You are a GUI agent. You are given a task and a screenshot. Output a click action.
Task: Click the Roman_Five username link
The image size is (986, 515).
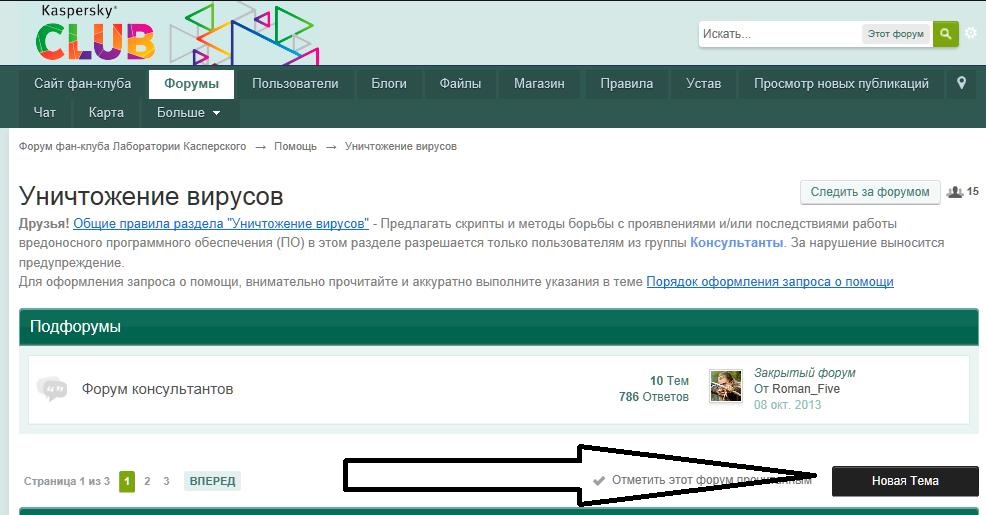pyautogui.click(x=806, y=389)
